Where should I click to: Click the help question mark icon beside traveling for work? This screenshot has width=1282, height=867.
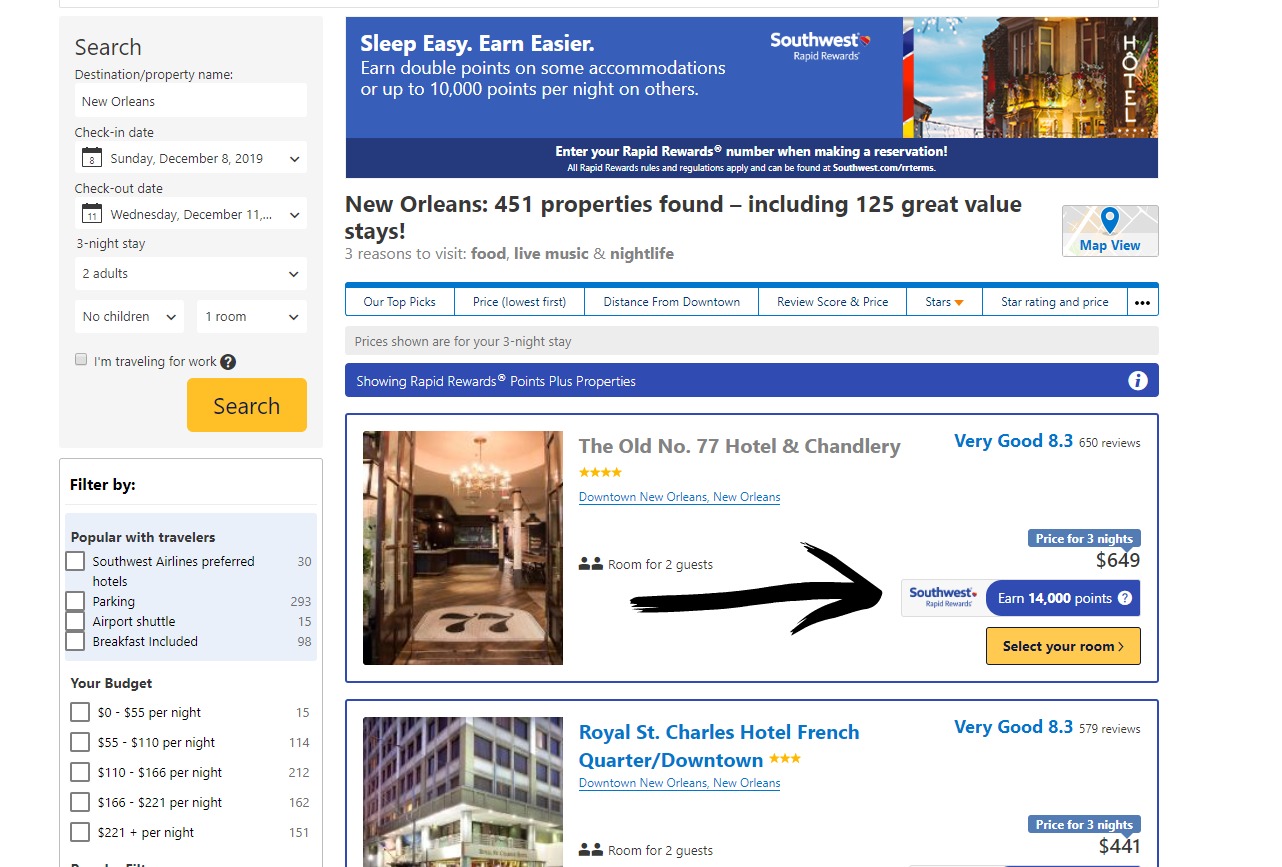[228, 362]
